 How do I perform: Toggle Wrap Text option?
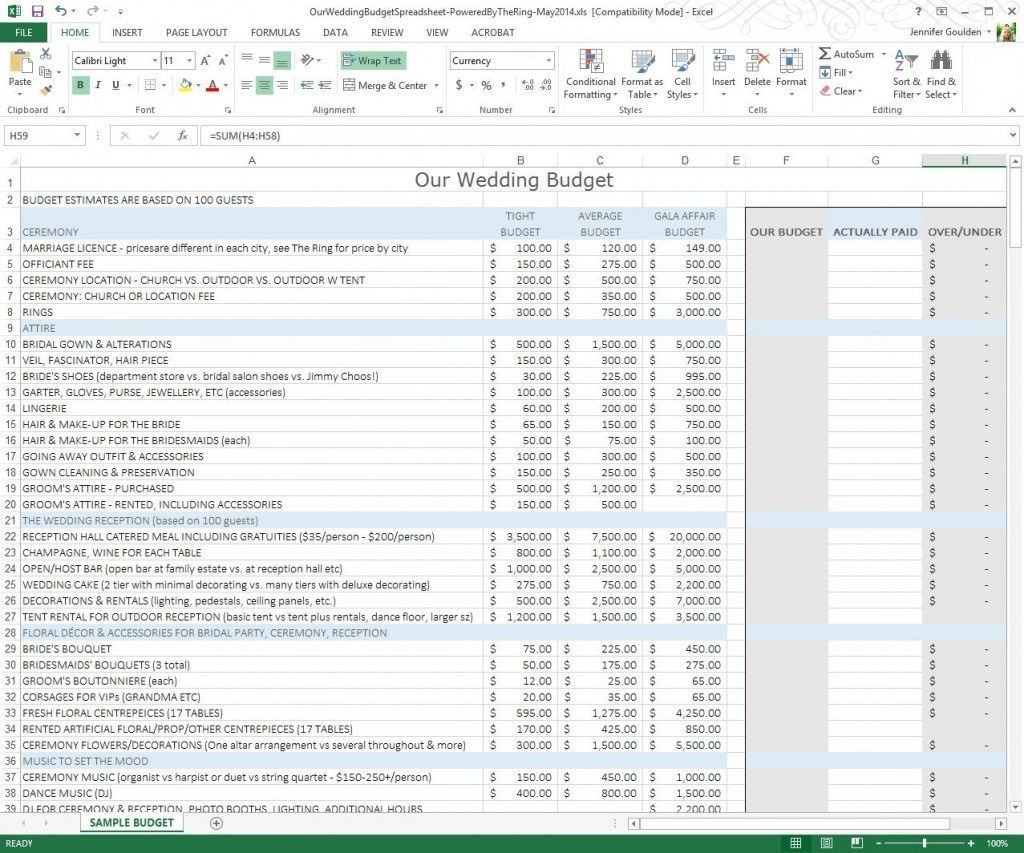(x=372, y=60)
